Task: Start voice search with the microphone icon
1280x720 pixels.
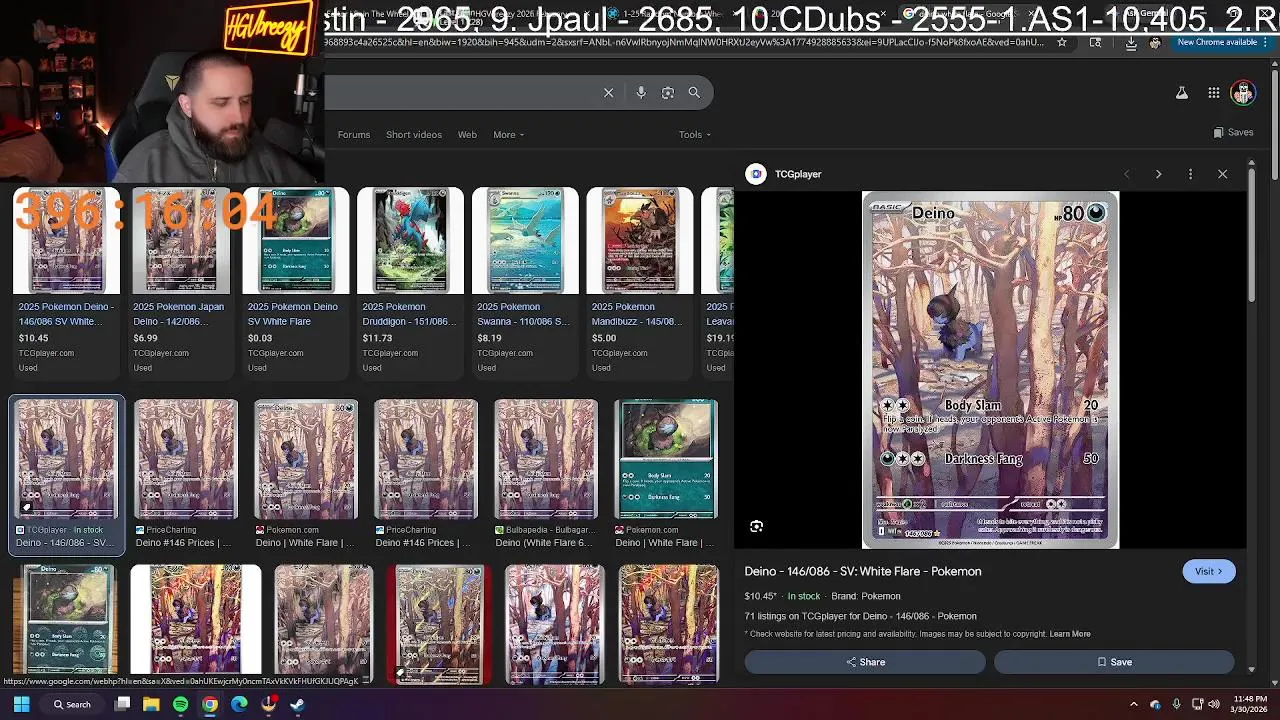Action: pos(641,93)
